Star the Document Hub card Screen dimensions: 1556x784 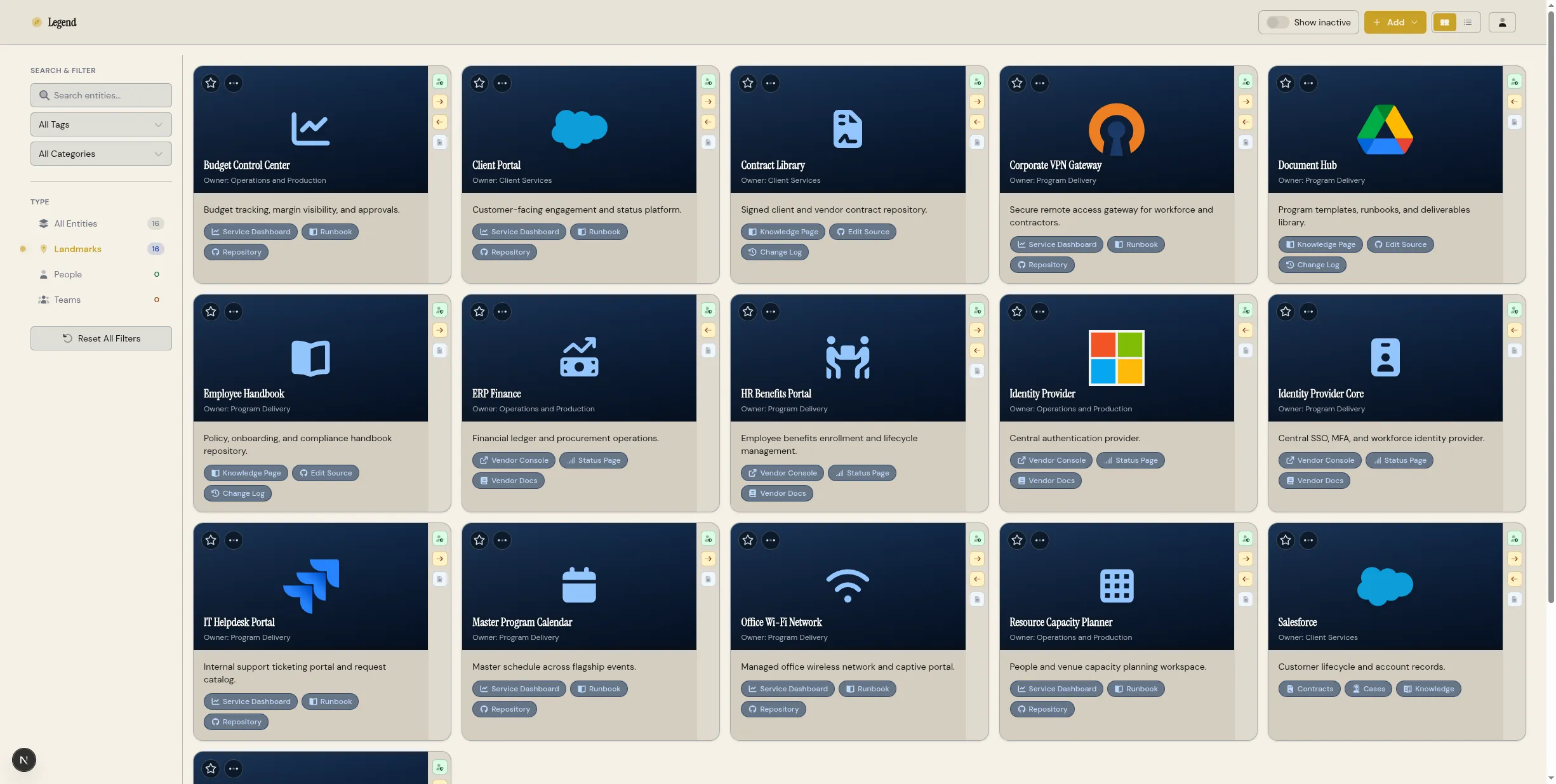(x=1286, y=83)
